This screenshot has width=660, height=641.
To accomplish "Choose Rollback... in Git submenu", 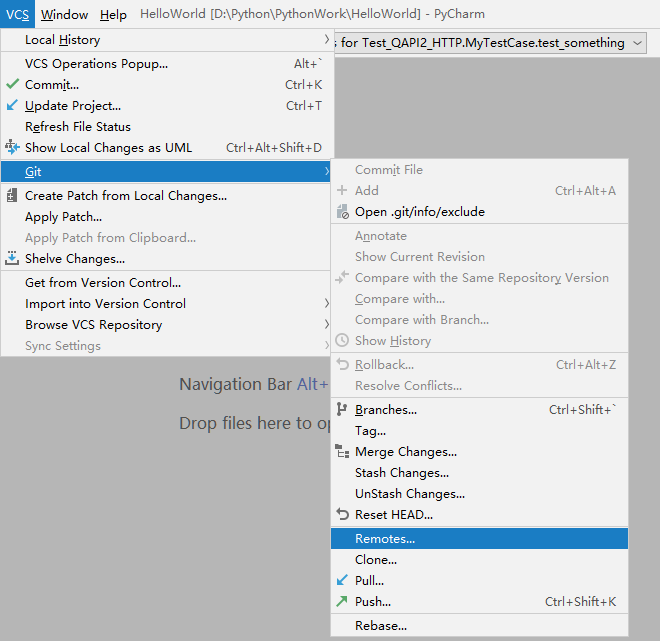I will pyautogui.click(x=479, y=364).
